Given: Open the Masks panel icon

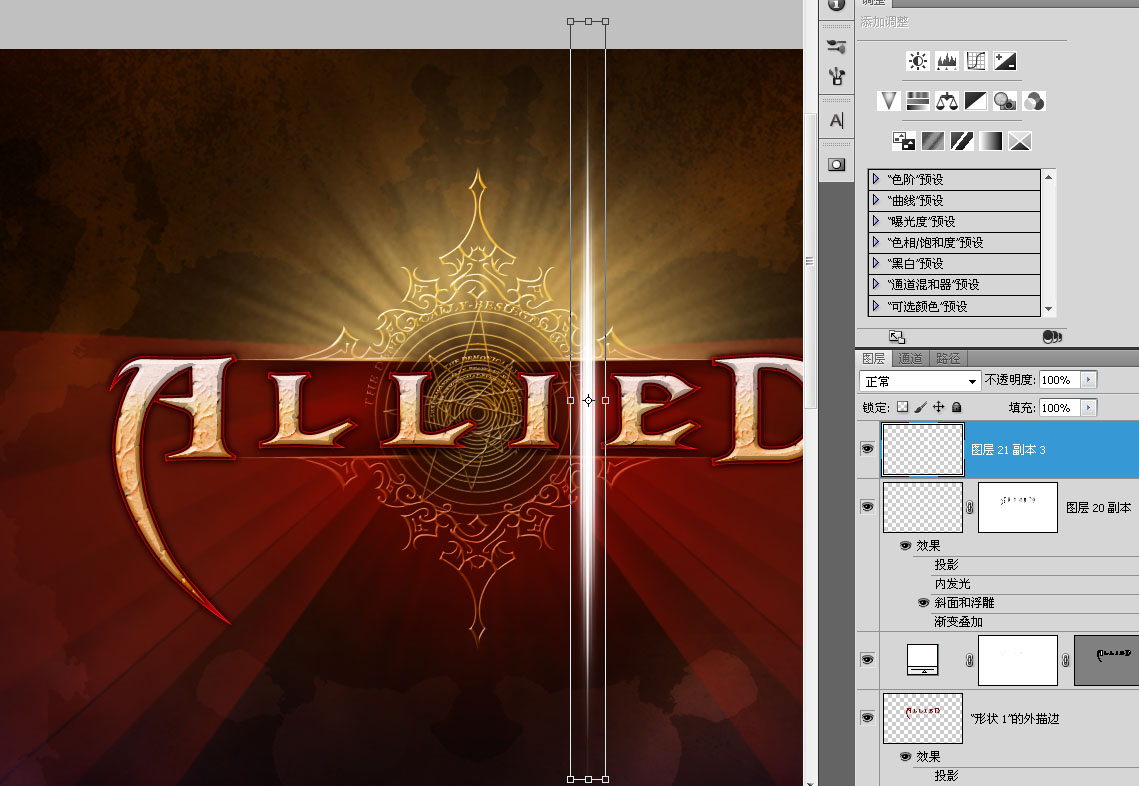Looking at the screenshot, I should [837, 165].
